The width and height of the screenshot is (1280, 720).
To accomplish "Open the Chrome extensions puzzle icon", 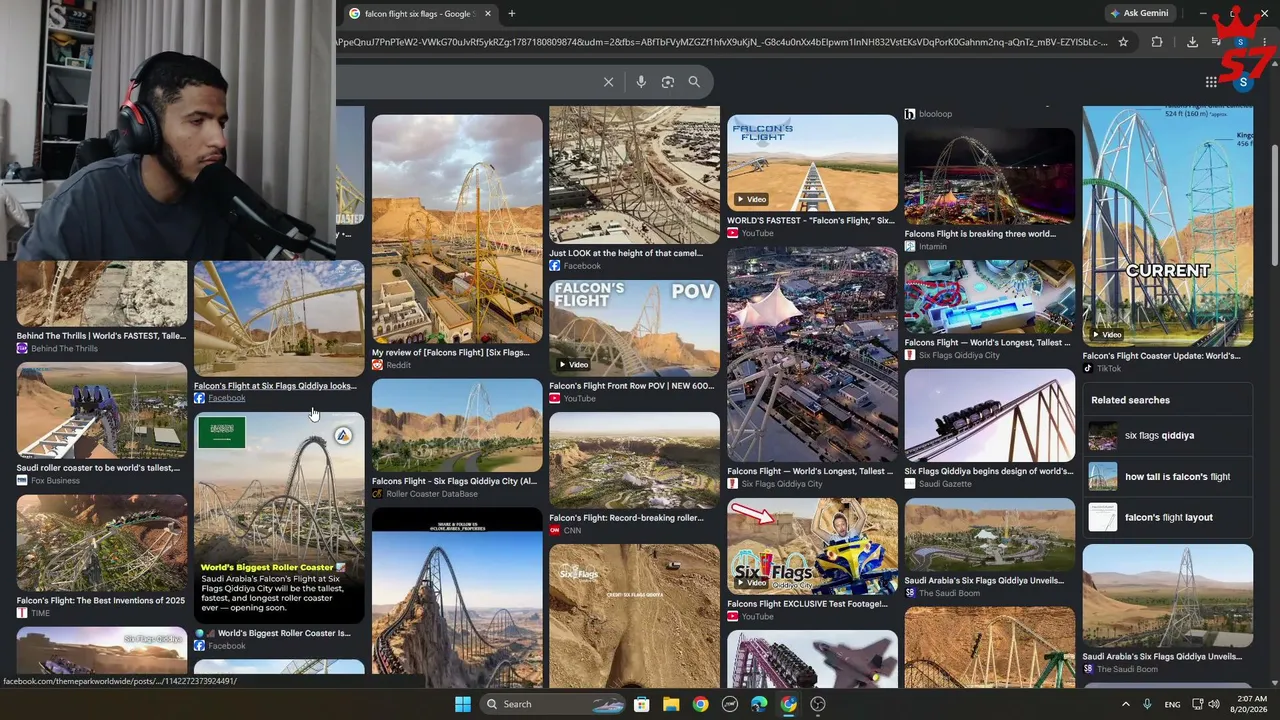I will click(x=1157, y=42).
